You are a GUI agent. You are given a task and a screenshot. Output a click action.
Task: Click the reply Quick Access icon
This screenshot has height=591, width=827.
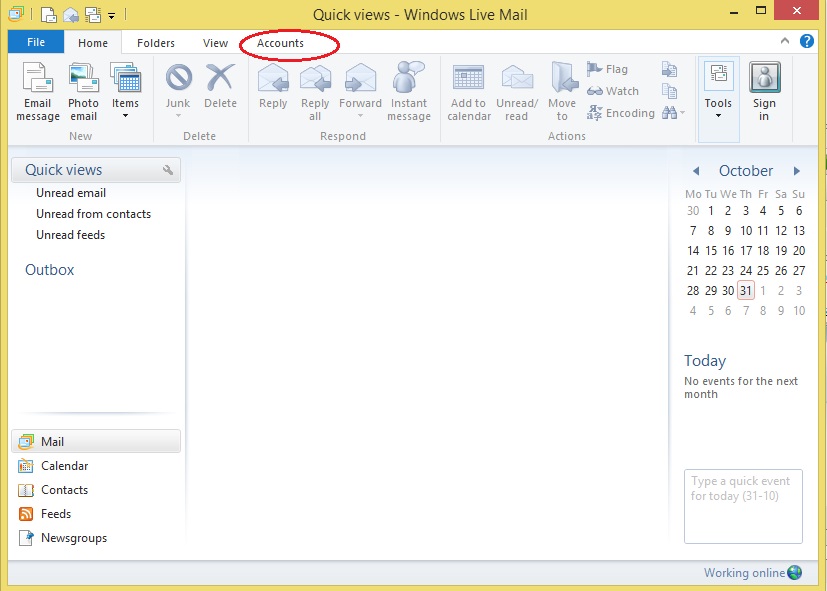pos(71,15)
